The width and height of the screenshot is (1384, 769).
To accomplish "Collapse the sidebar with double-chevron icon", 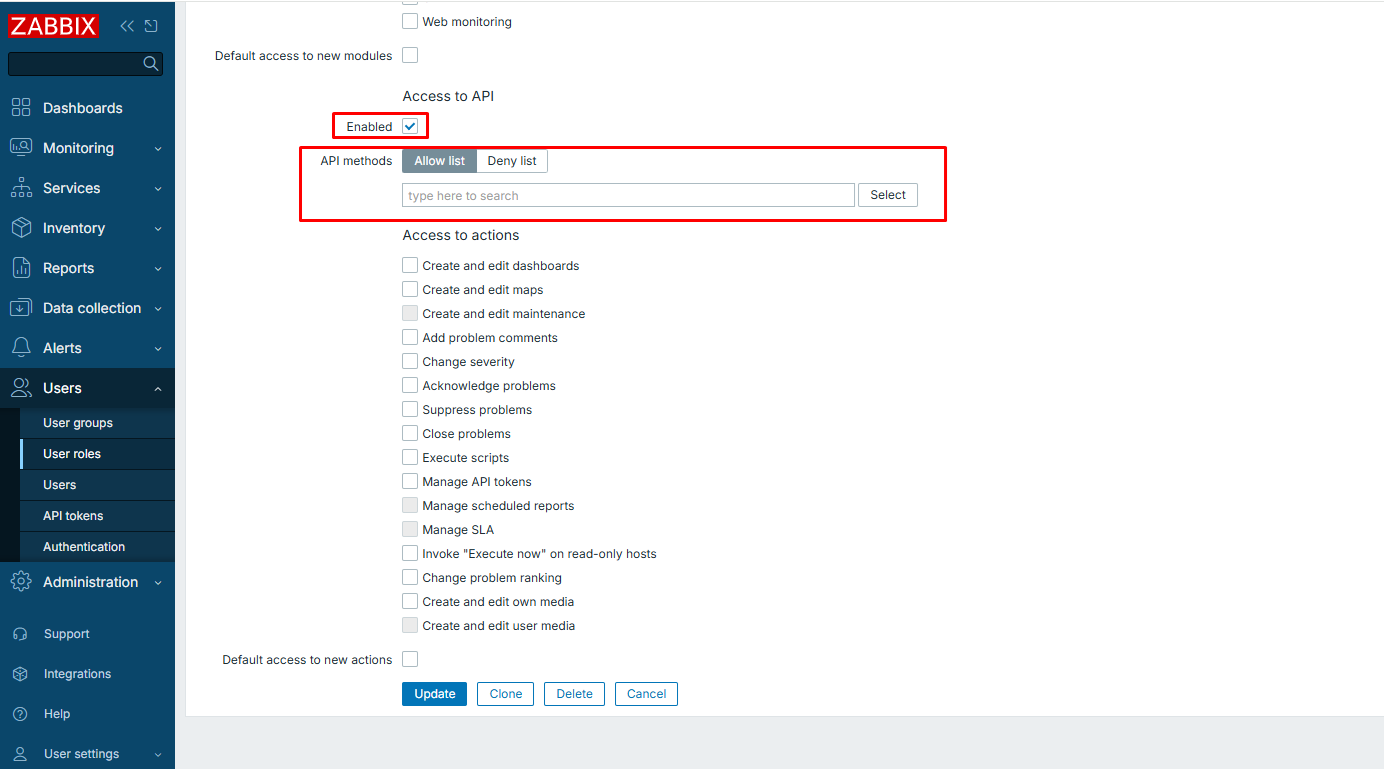I will 127,26.
